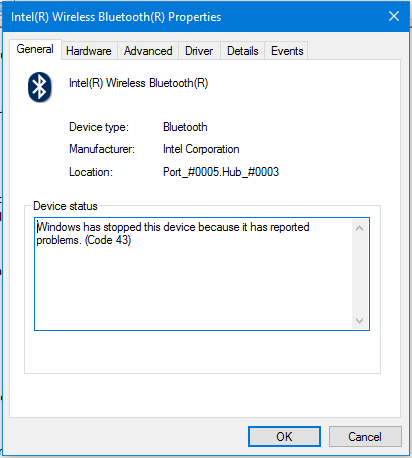Click the 'Intel(R) Wireless Bluetooth(R)' device name
This screenshot has height=458, width=412.
(139, 83)
